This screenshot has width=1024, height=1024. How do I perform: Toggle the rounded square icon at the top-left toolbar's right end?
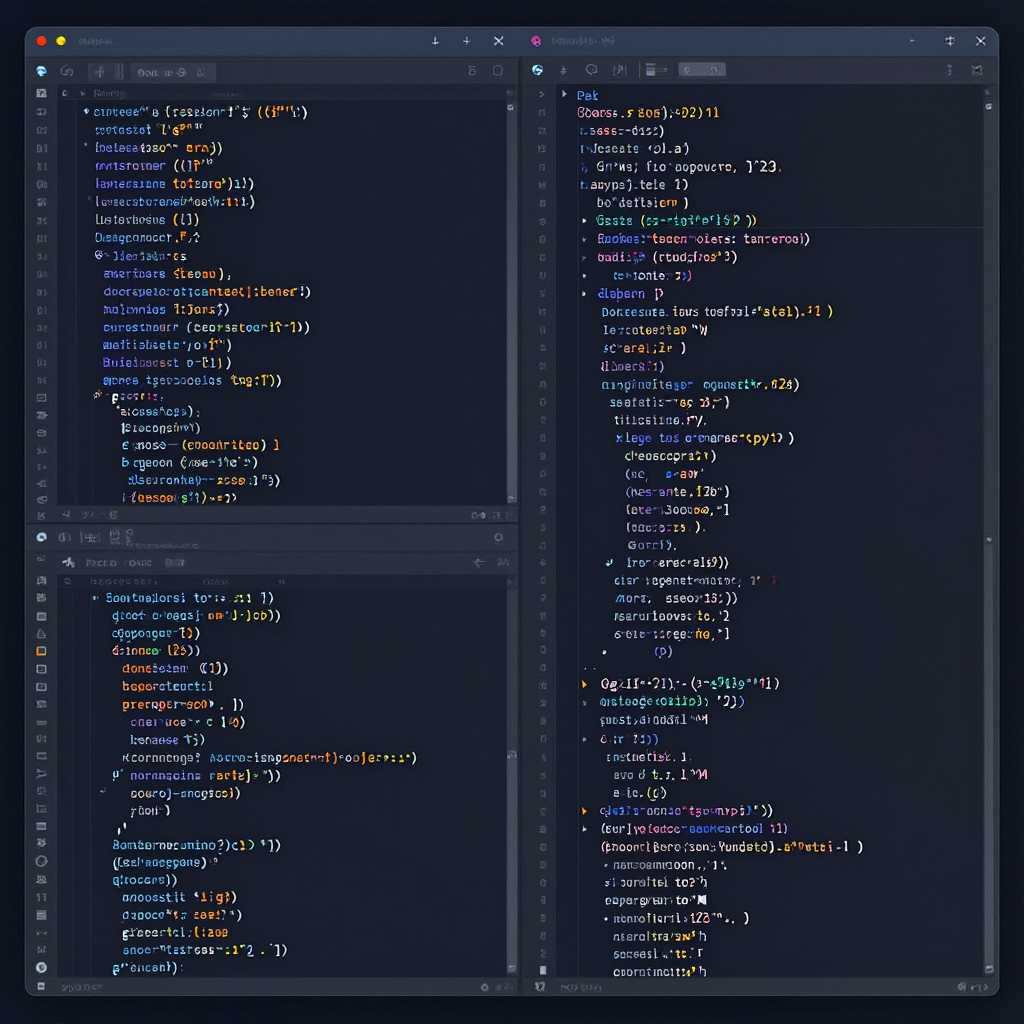498,71
